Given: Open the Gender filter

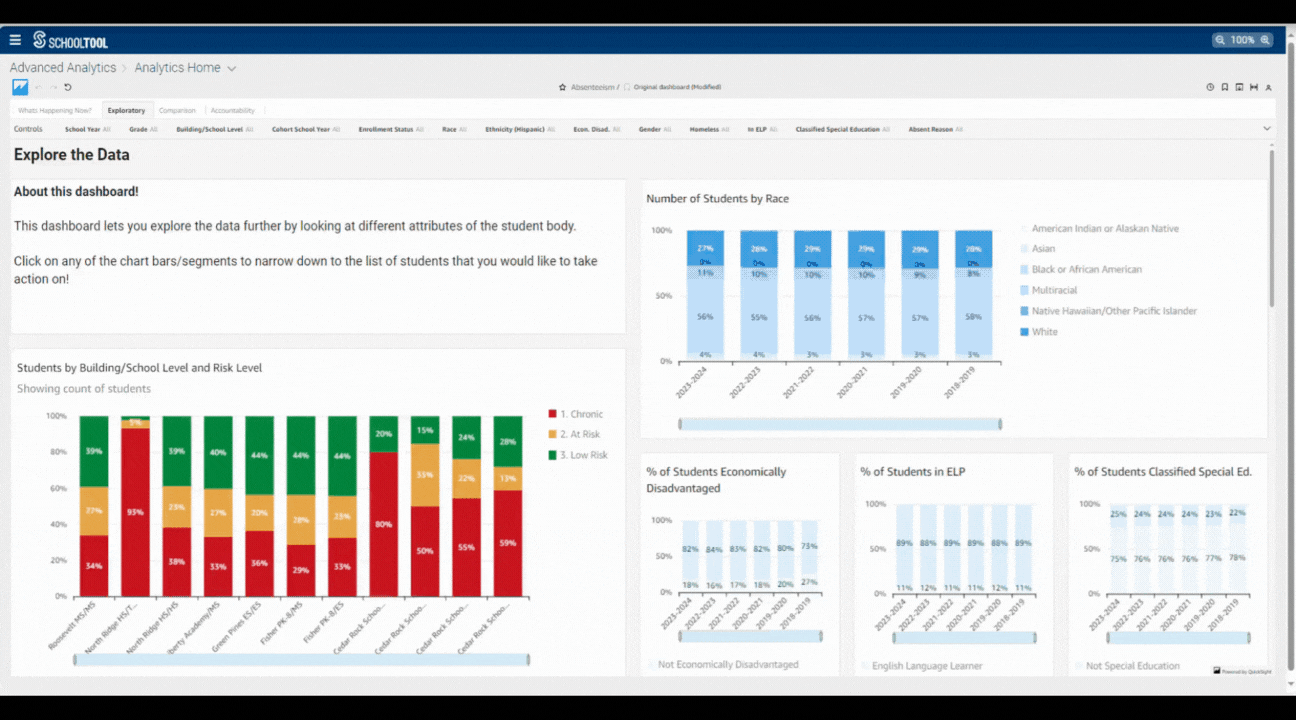Looking at the screenshot, I should [655, 129].
